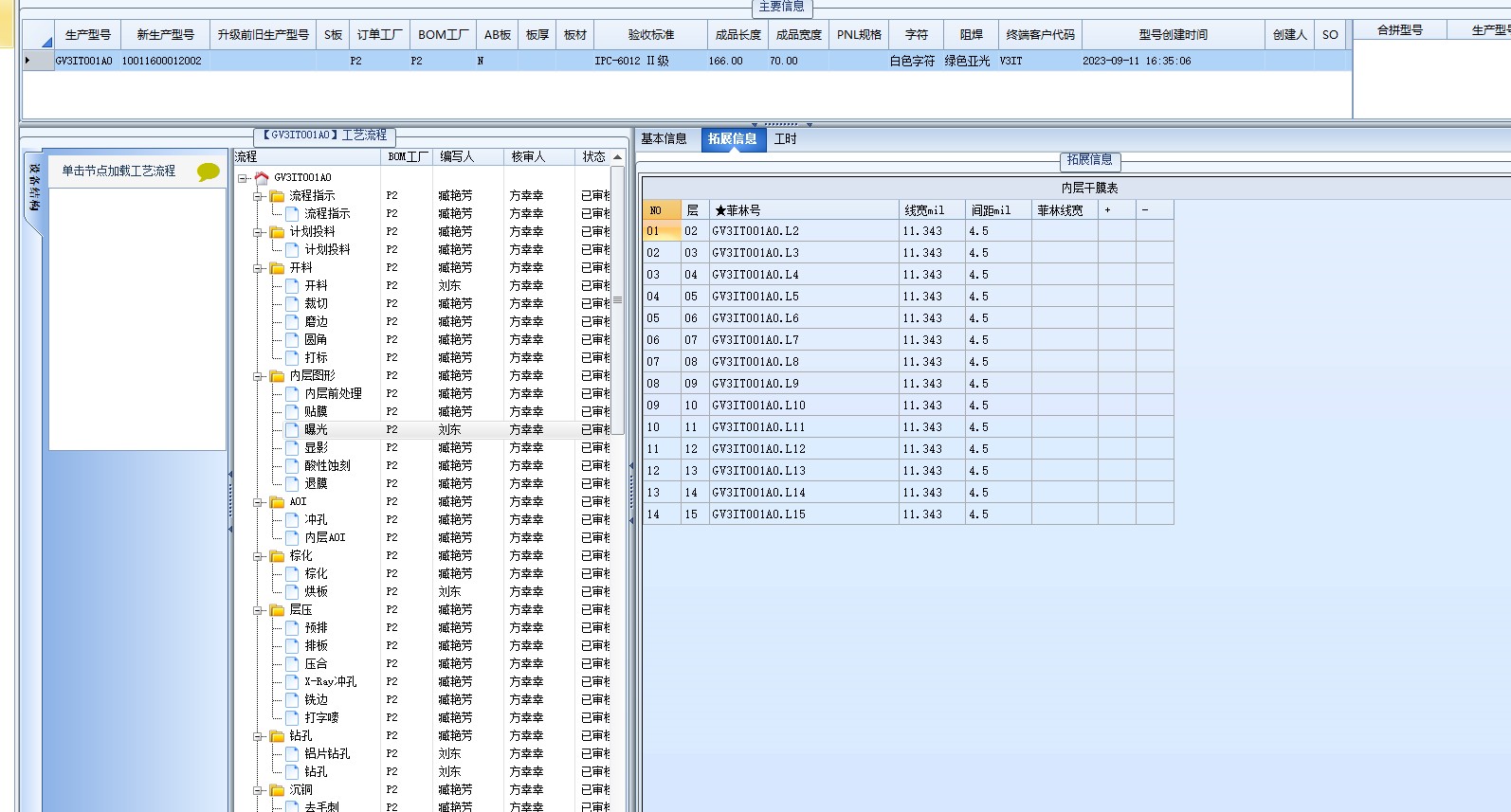The image size is (1511, 812).
Task: Click the document icon beside 内层AOI
Action: [x=293, y=537]
